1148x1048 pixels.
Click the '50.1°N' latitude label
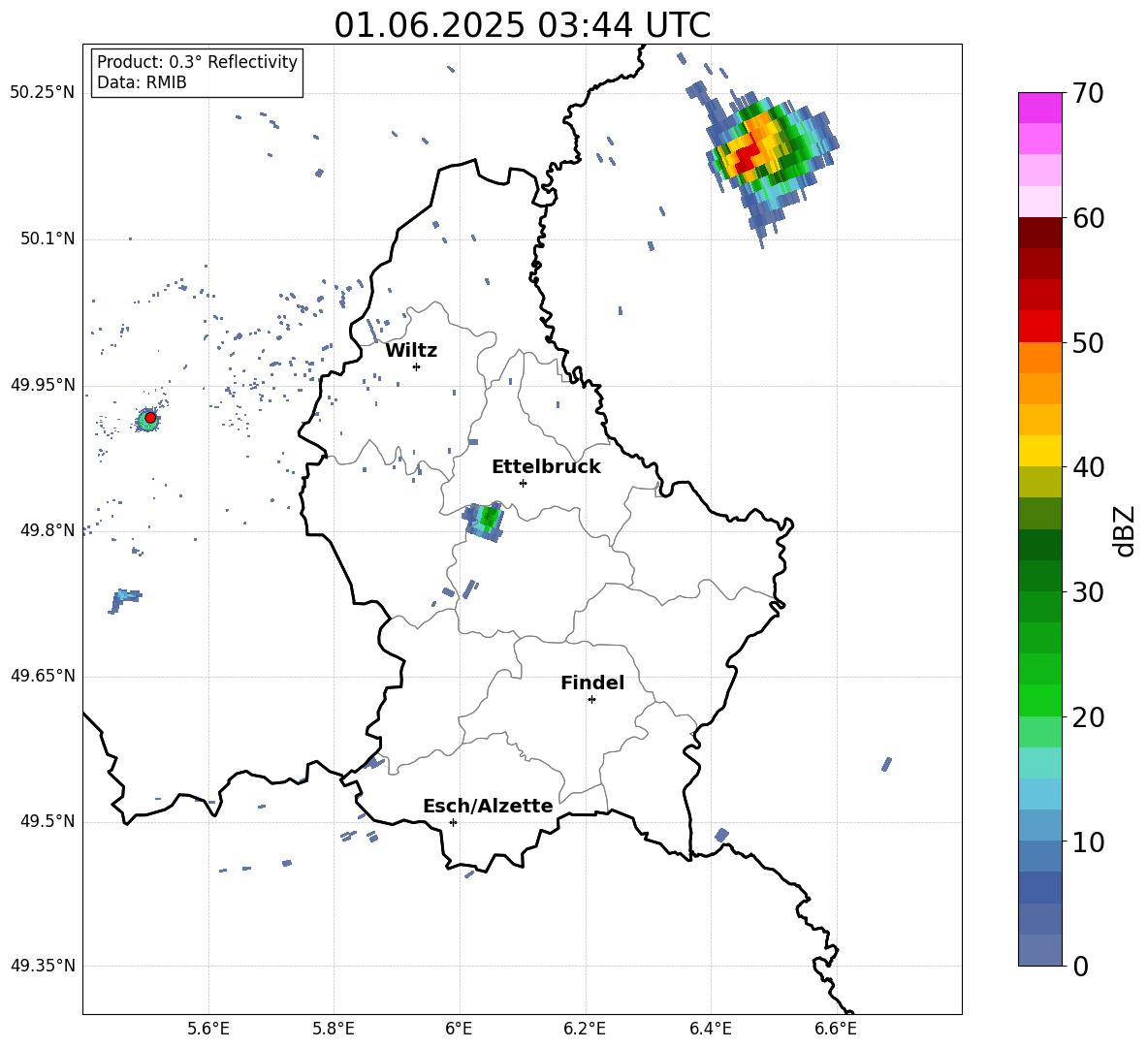(x=48, y=239)
